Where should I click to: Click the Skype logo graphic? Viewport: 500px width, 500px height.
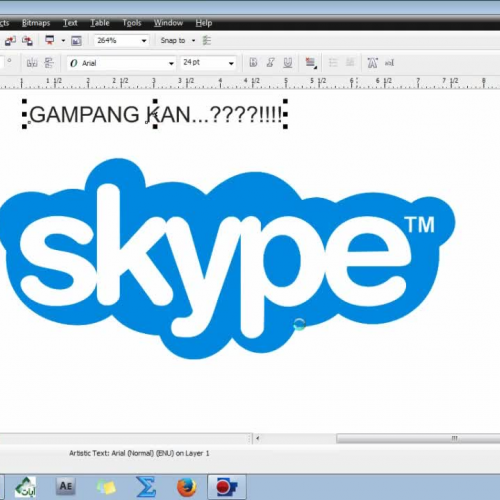point(227,259)
